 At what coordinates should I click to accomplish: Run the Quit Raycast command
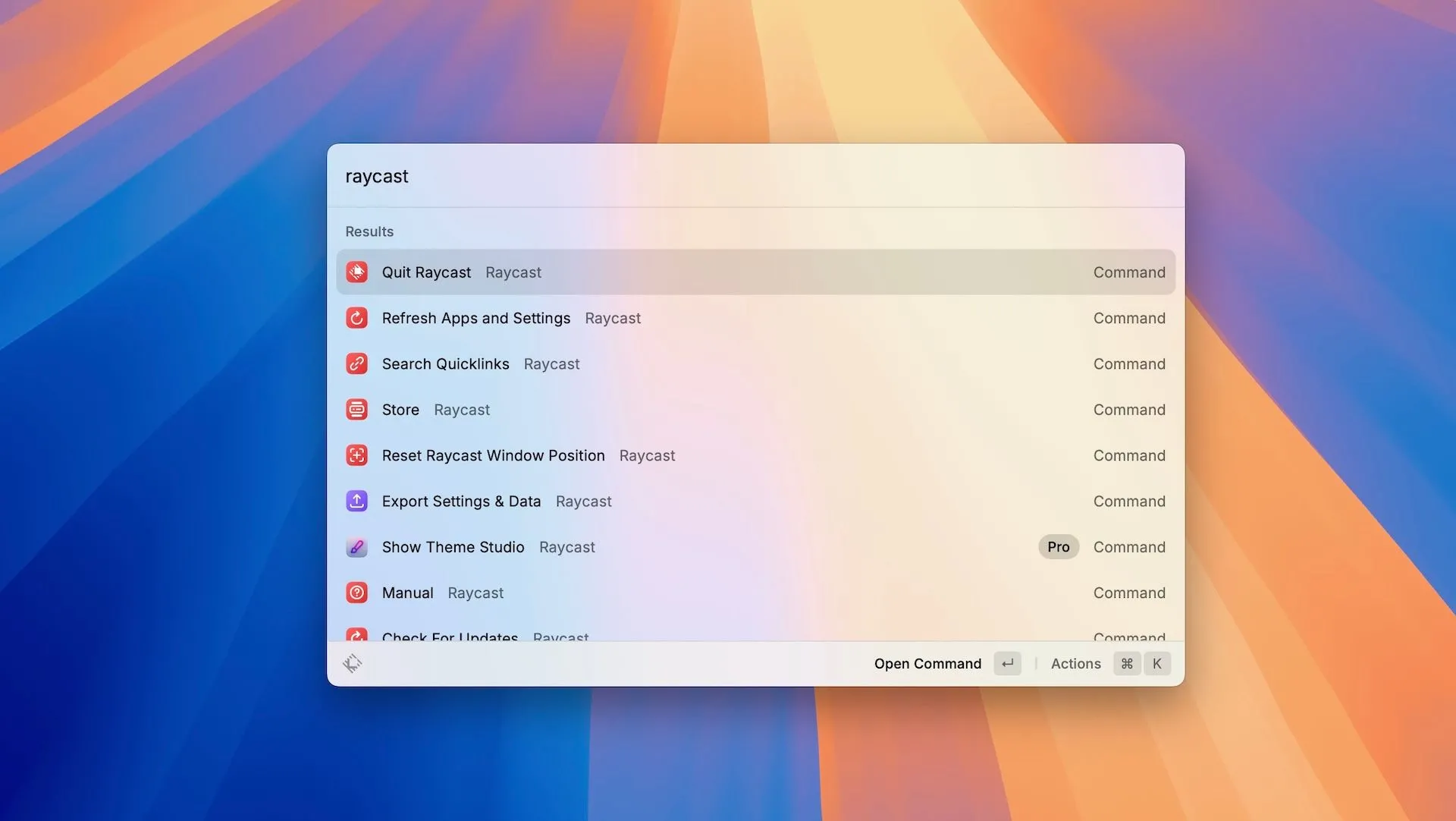coord(427,272)
